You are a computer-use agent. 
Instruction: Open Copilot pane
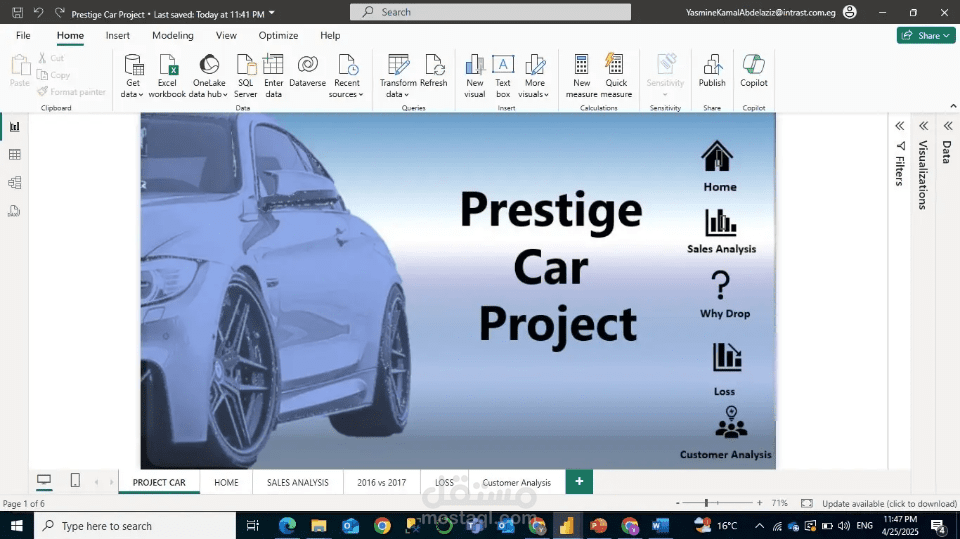click(x=754, y=71)
